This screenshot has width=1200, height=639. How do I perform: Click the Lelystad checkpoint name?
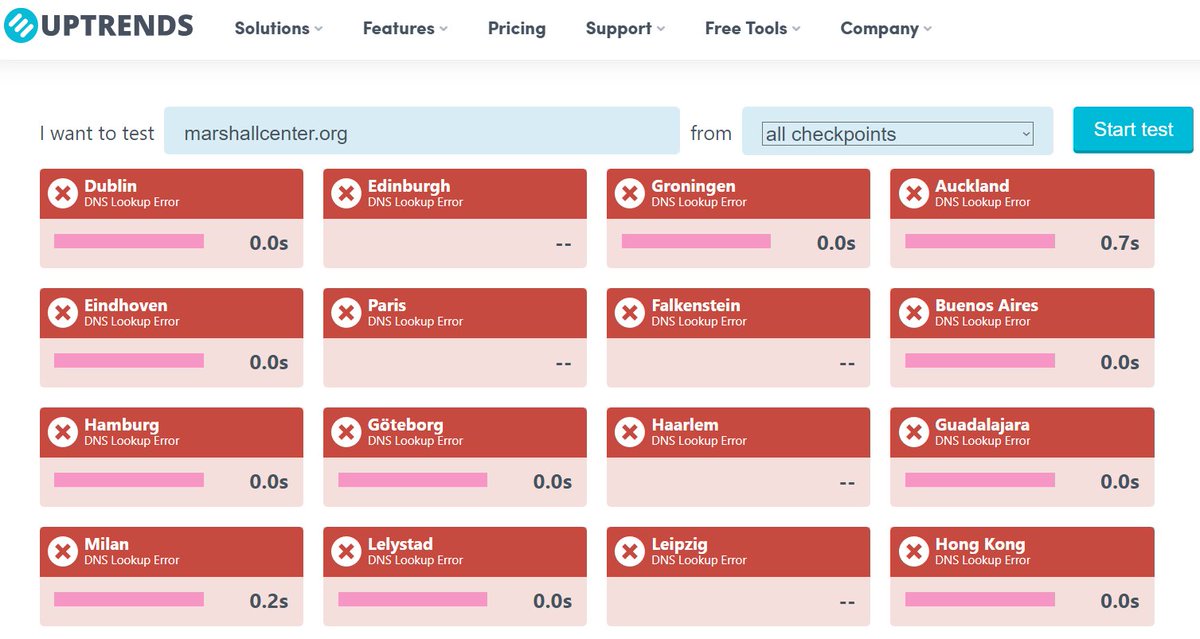(x=400, y=544)
